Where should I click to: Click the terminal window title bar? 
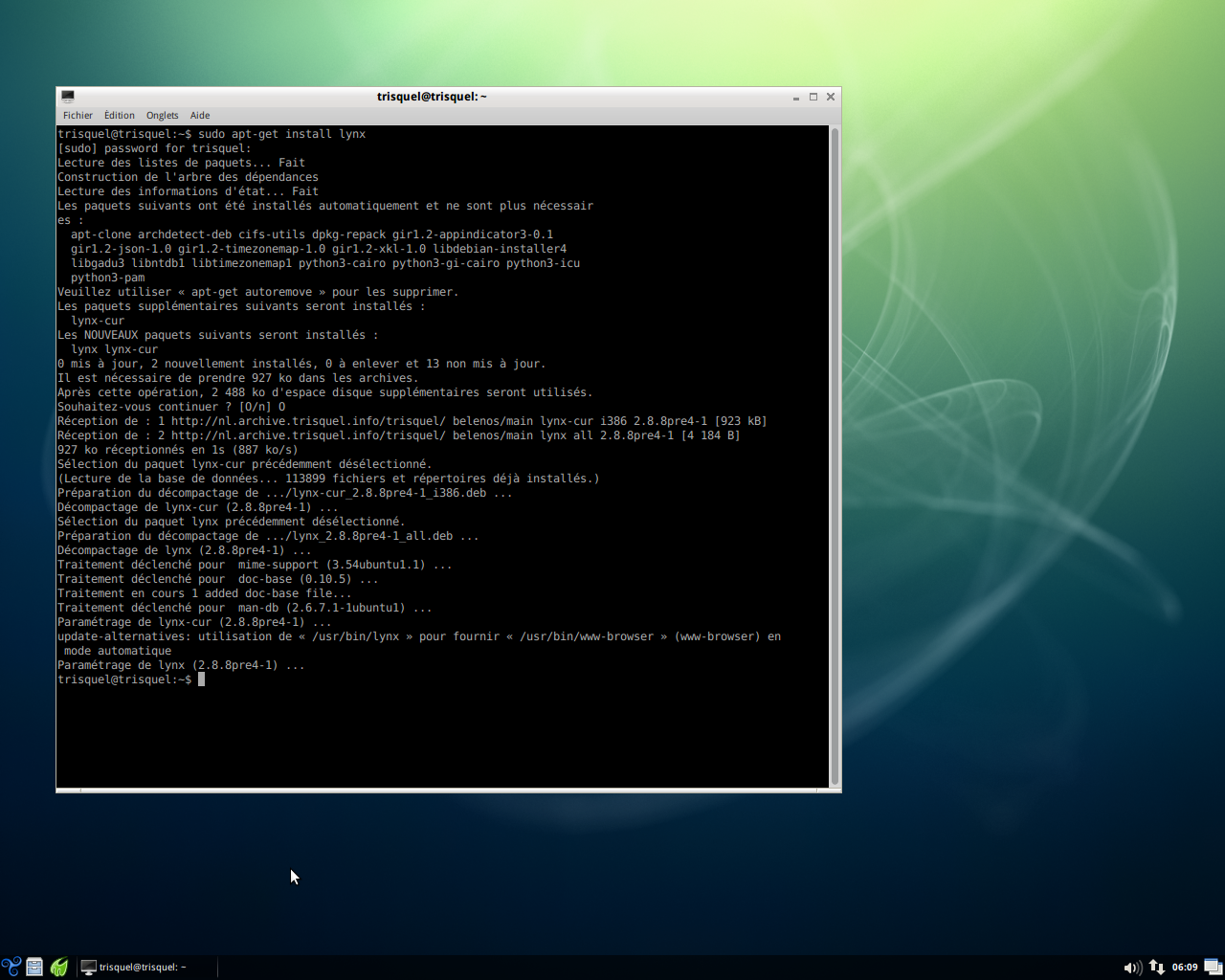[x=432, y=96]
